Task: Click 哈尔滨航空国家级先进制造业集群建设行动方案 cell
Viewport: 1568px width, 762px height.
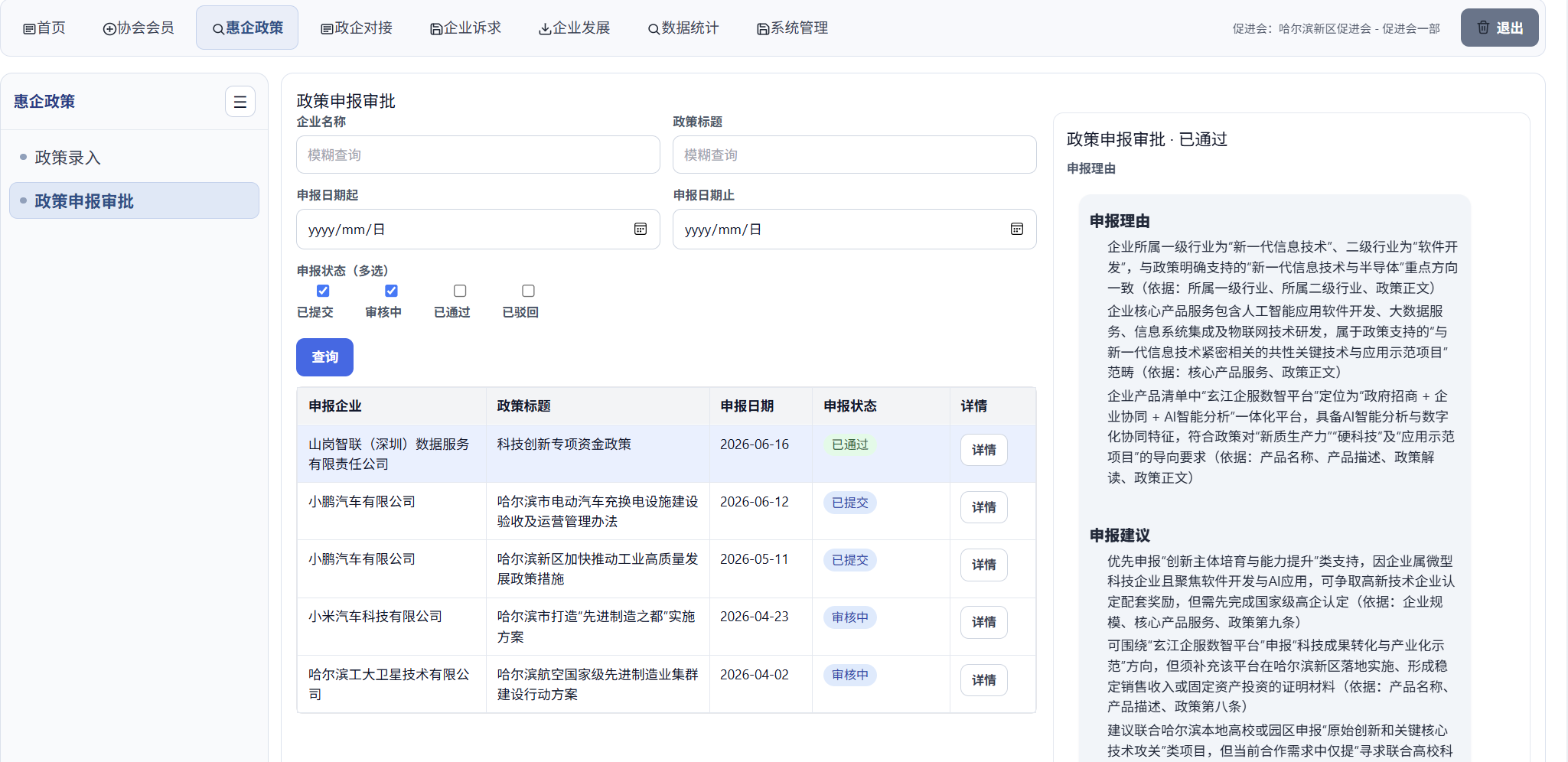Action: click(598, 684)
